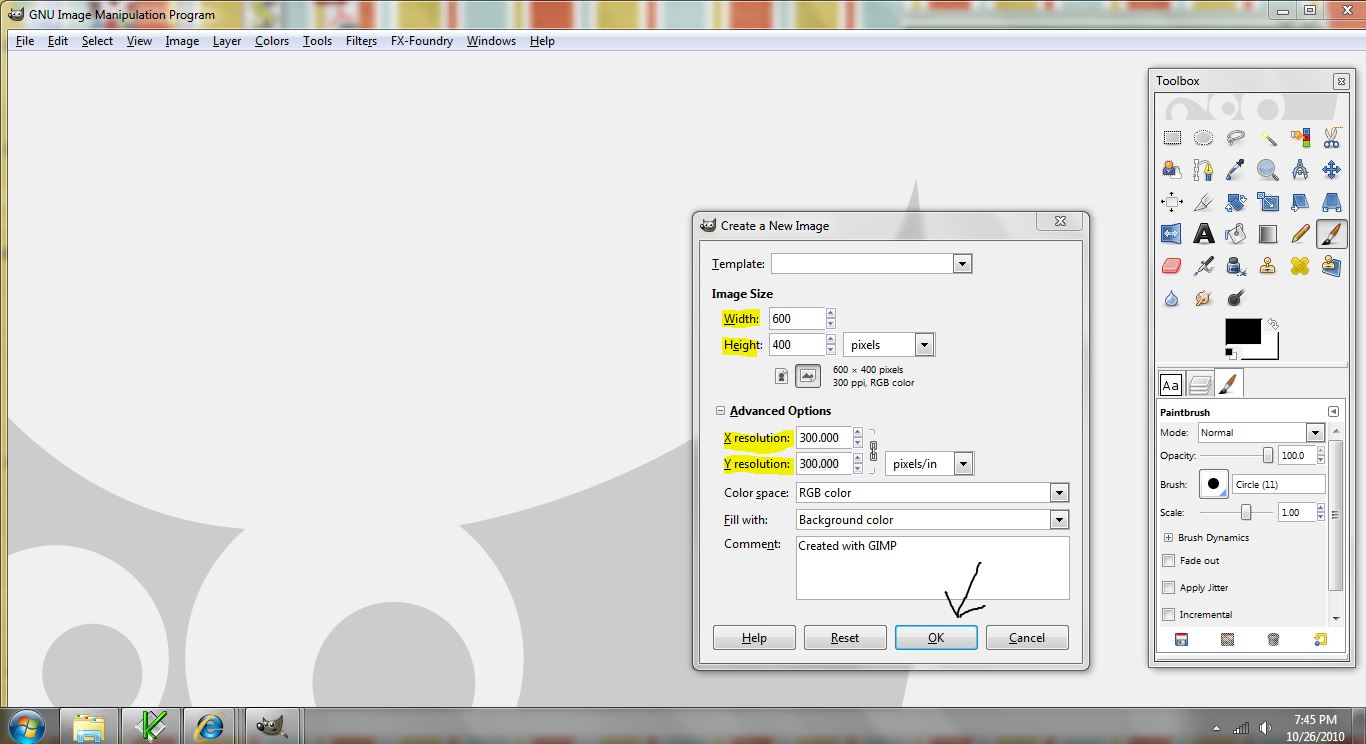Select the Alignment tool
Viewport: 1366px width, 744px height.
(1172, 202)
